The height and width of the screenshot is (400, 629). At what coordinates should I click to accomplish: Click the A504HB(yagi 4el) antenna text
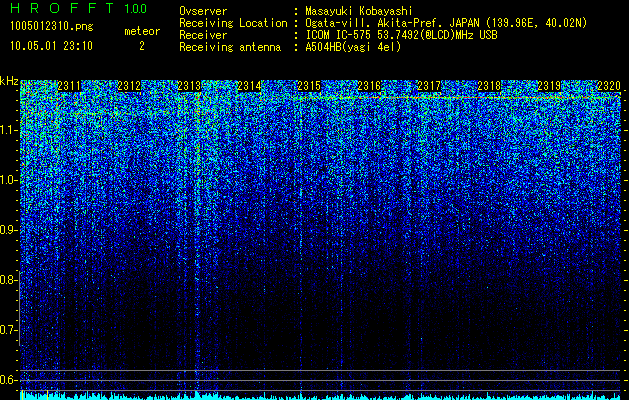(x=353, y=47)
